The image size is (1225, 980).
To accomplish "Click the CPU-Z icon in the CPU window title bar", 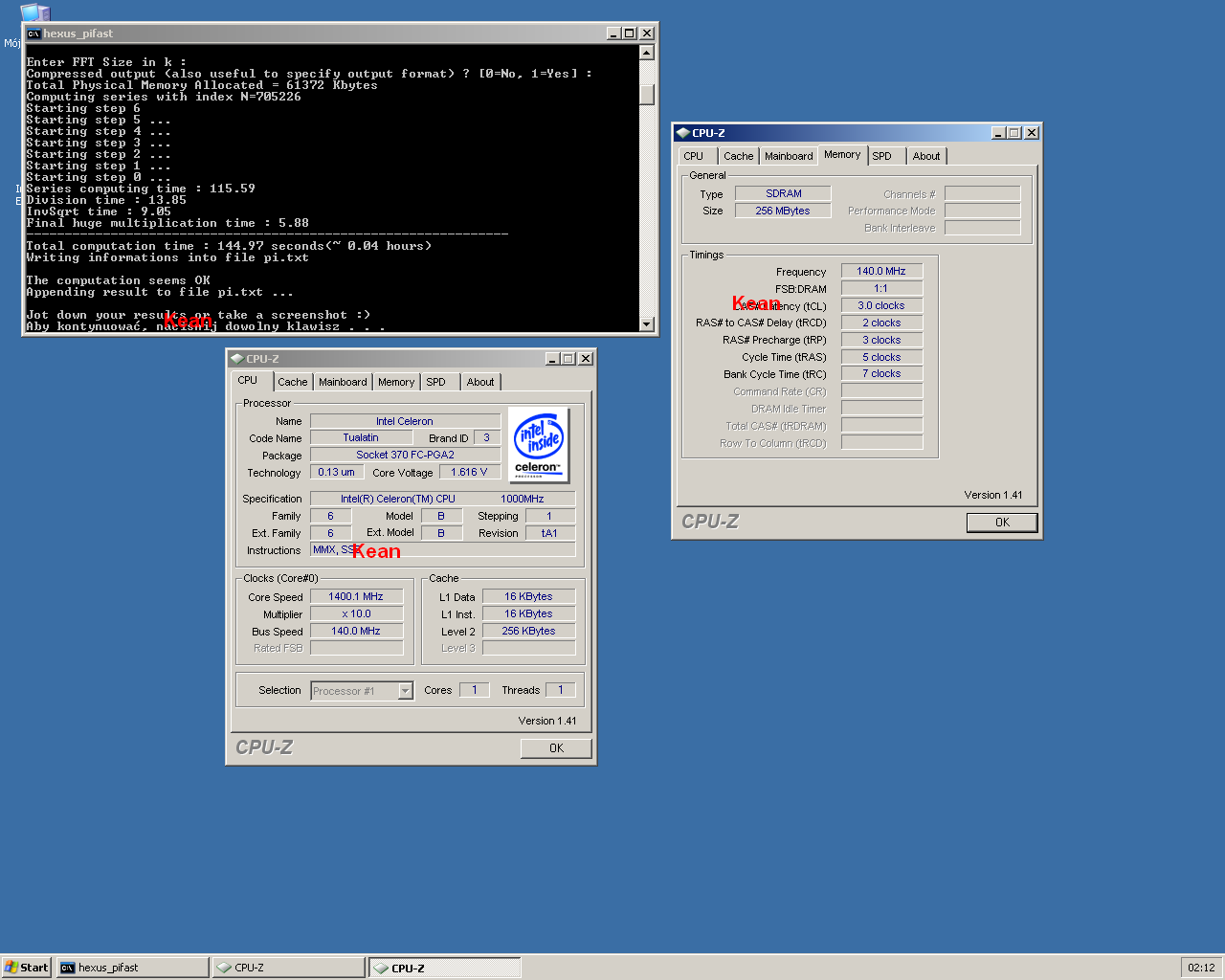I will tap(236, 359).
